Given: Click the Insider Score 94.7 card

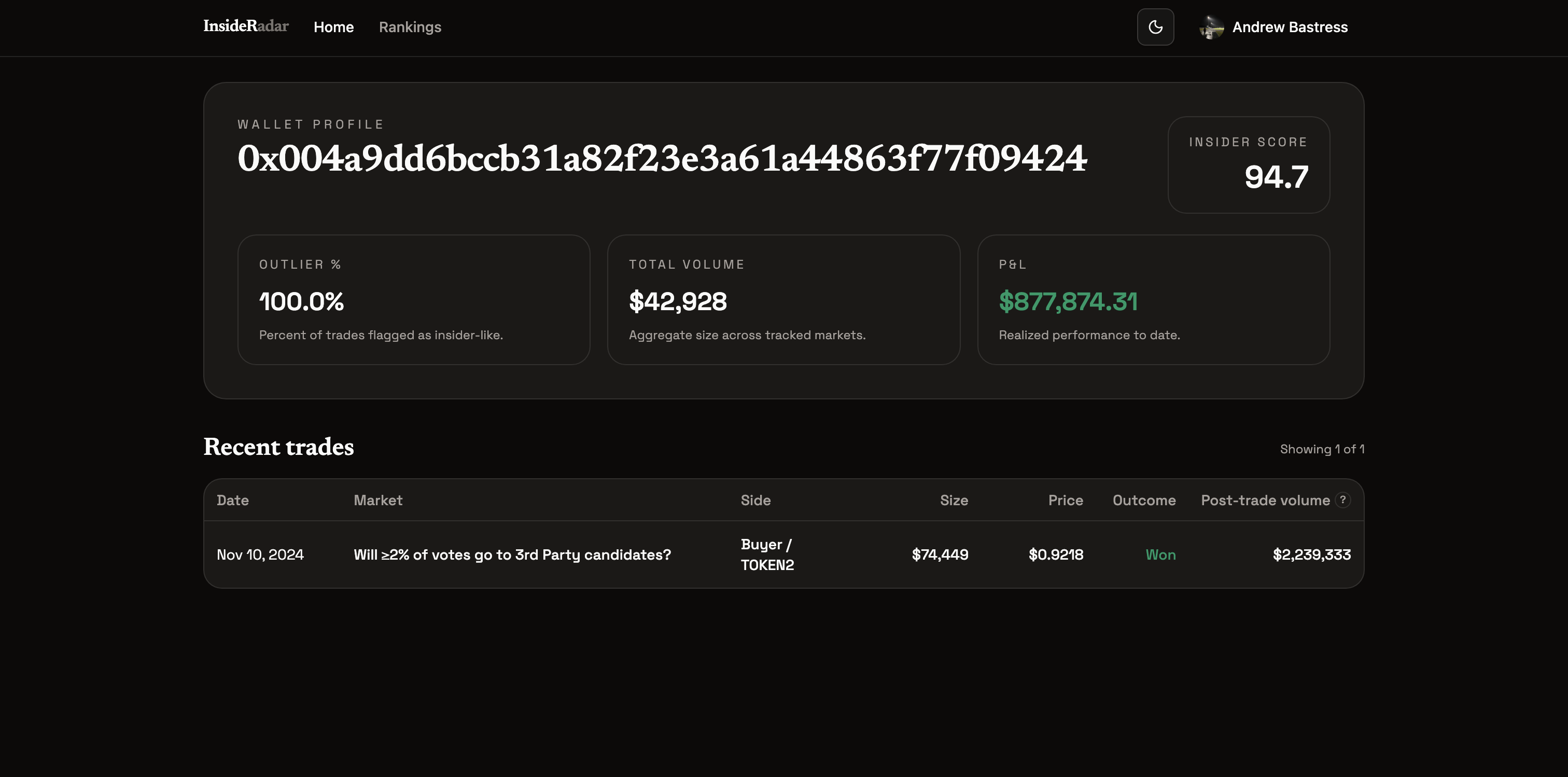Looking at the screenshot, I should pyautogui.click(x=1248, y=164).
